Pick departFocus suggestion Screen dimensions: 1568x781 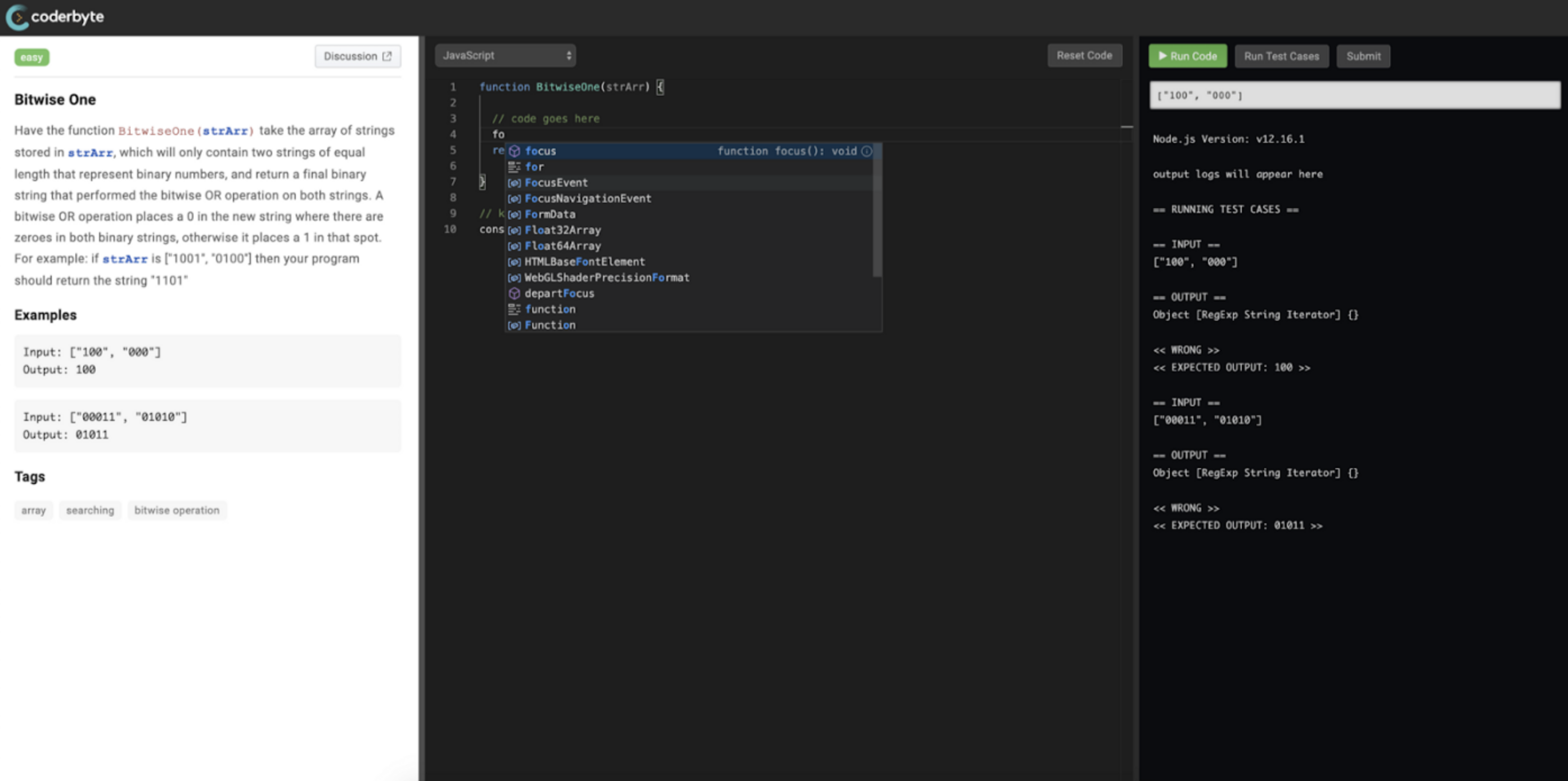(x=688, y=294)
